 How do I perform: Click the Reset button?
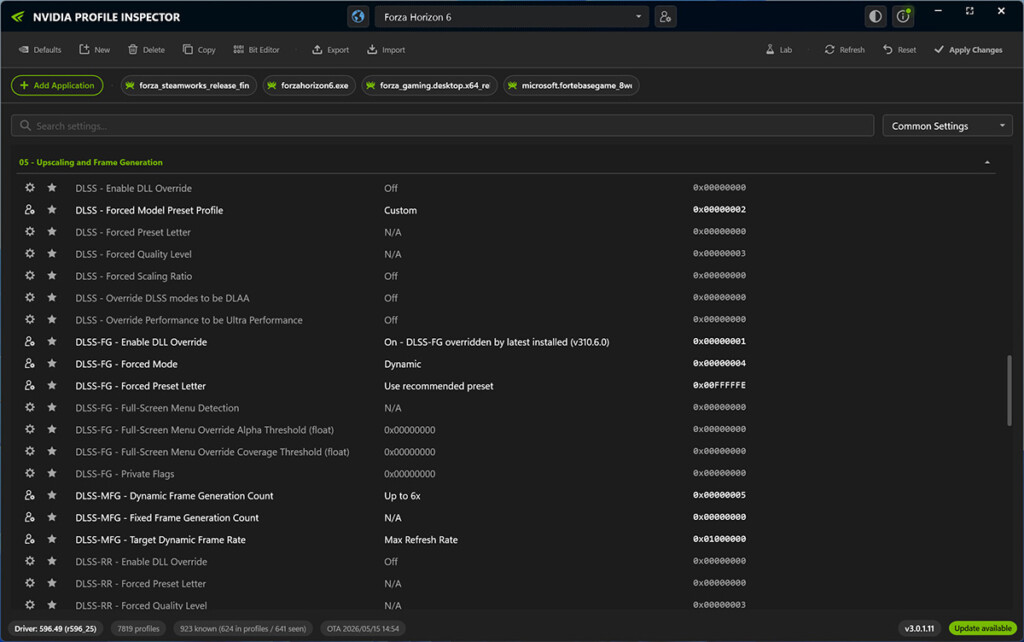tap(899, 50)
